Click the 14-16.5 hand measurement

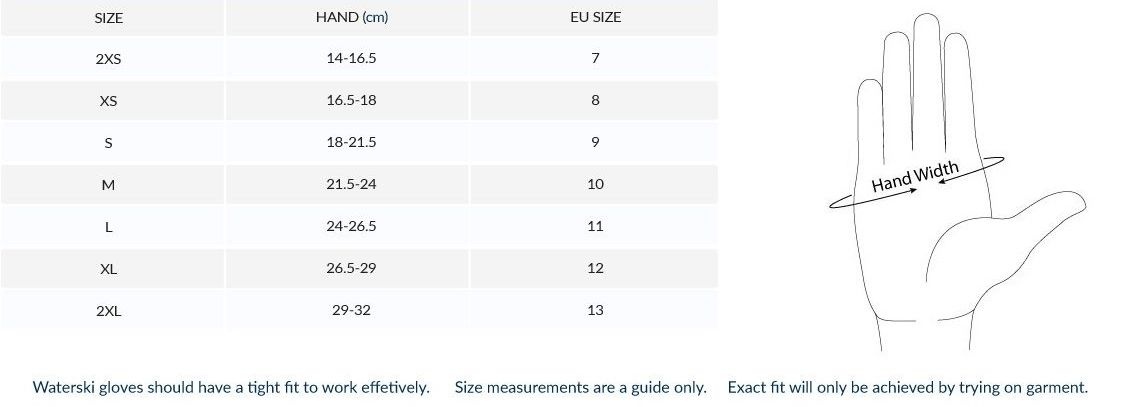click(351, 58)
